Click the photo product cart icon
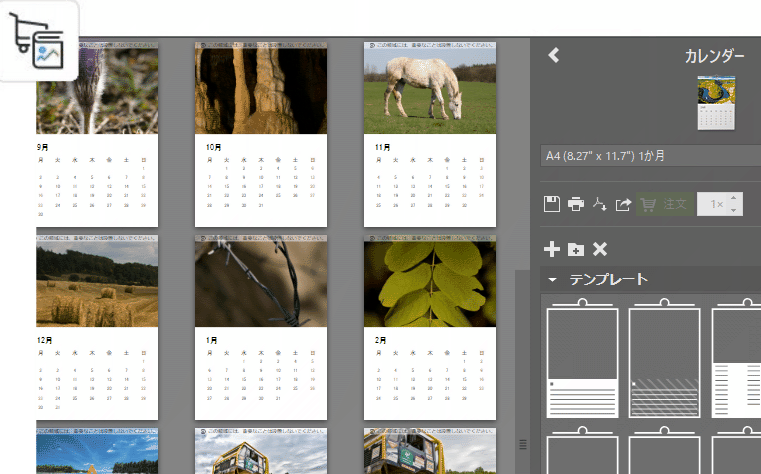The height and width of the screenshot is (474, 761). pyautogui.click(x=37, y=41)
